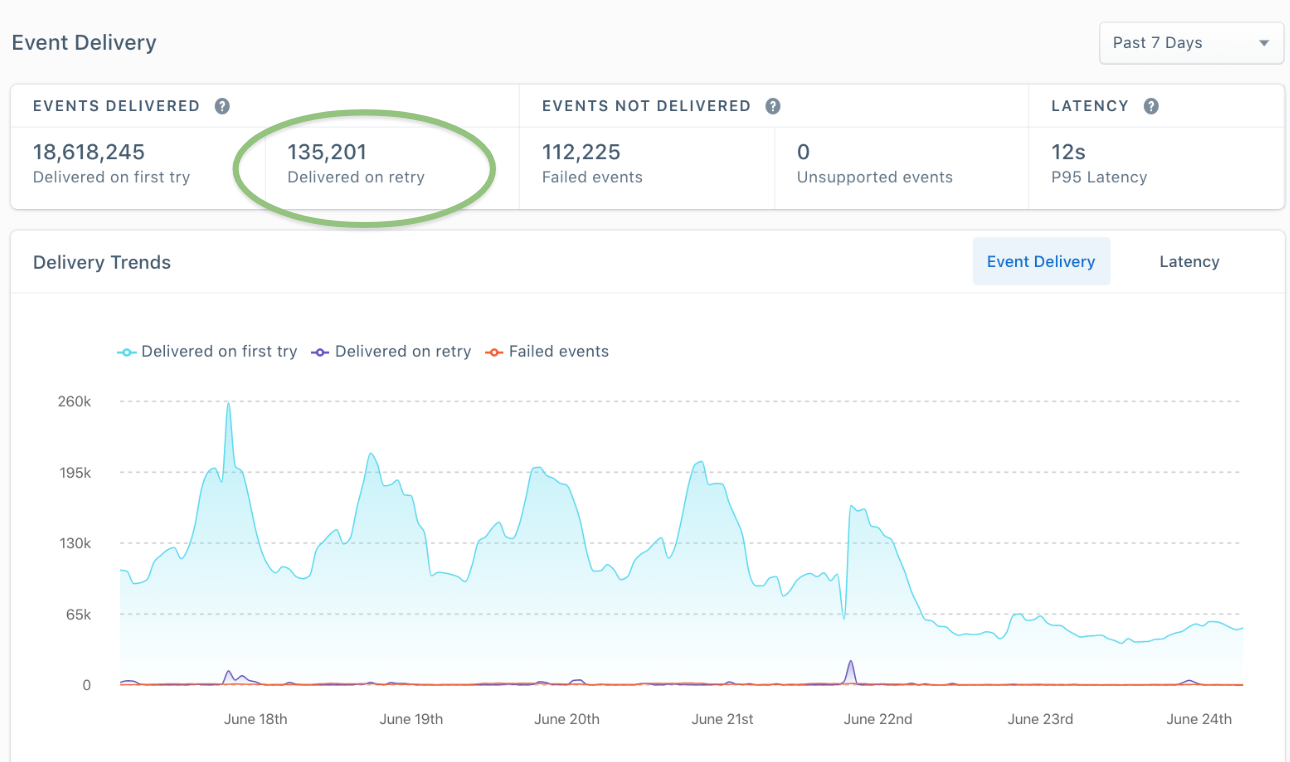Click the Events Not Delivered help icon
The image size is (1290, 762).
click(x=773, y=106)
